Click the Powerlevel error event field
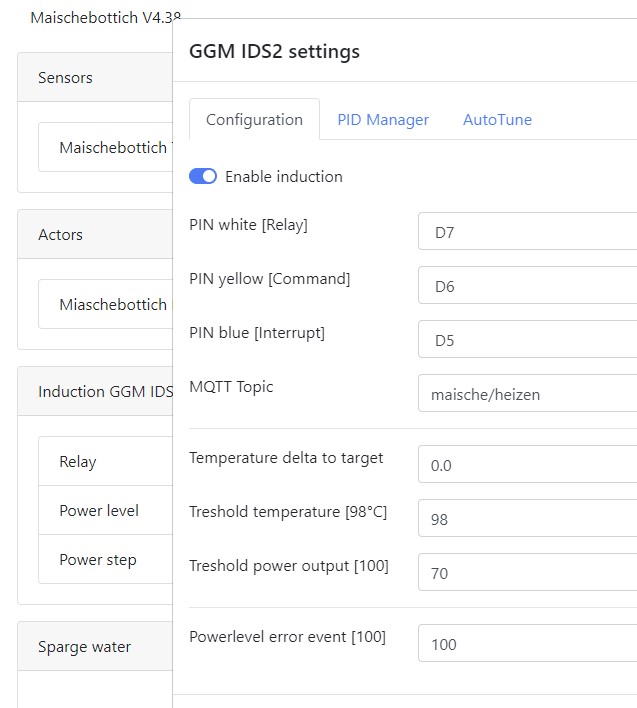Image resolution: width=637 pixels, height=708 pixels. tap(527, 644)
